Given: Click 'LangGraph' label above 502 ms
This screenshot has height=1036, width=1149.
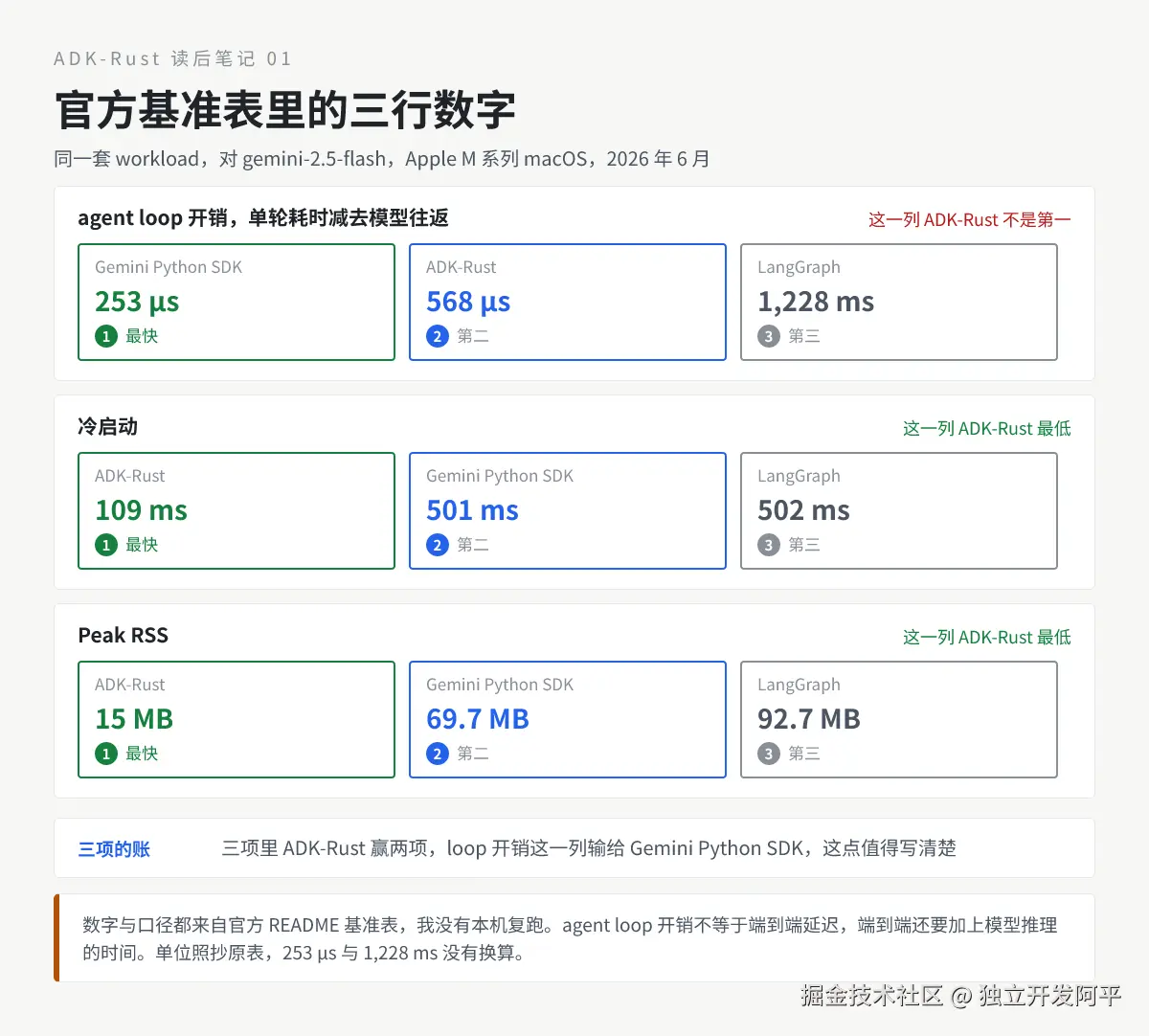Looking at the screenshot, I should (x=799, y=476).
